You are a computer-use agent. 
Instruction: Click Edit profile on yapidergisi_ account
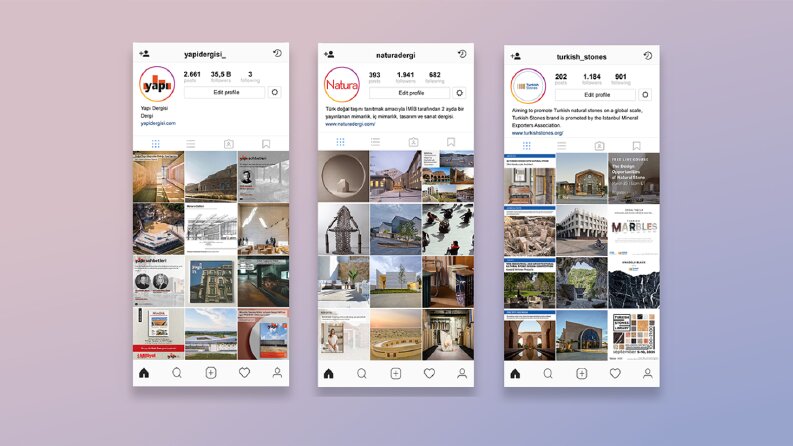(x=225, y=92)
